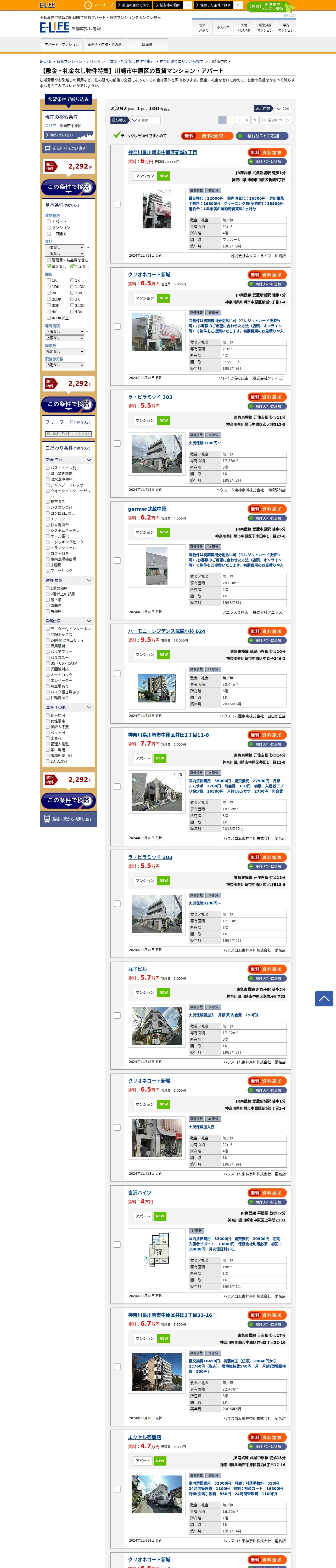336x1568 pixels.
Task: Click 市区町村を選び直す map icon button
Action: click(68, 148)
